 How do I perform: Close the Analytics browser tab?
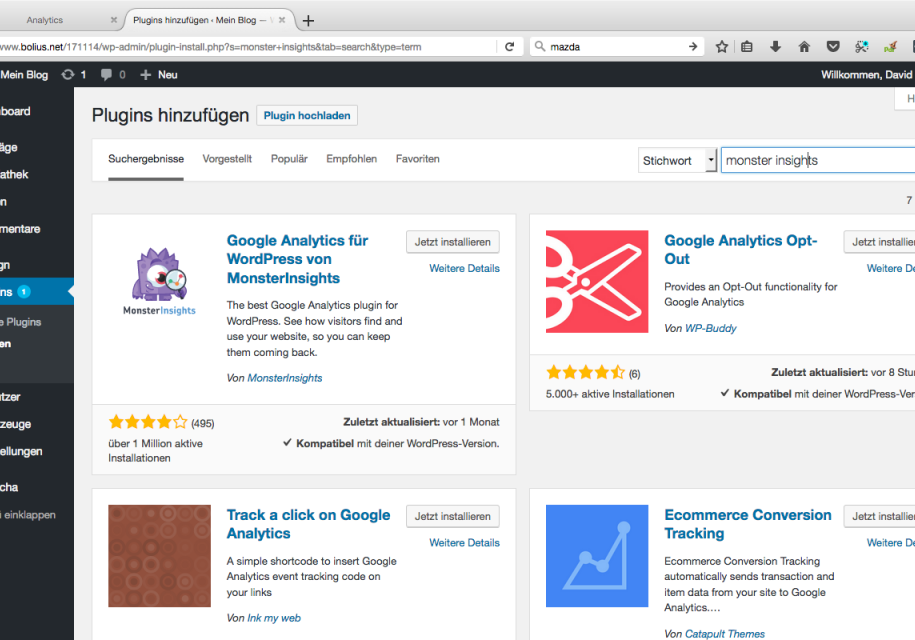point(114,20)
